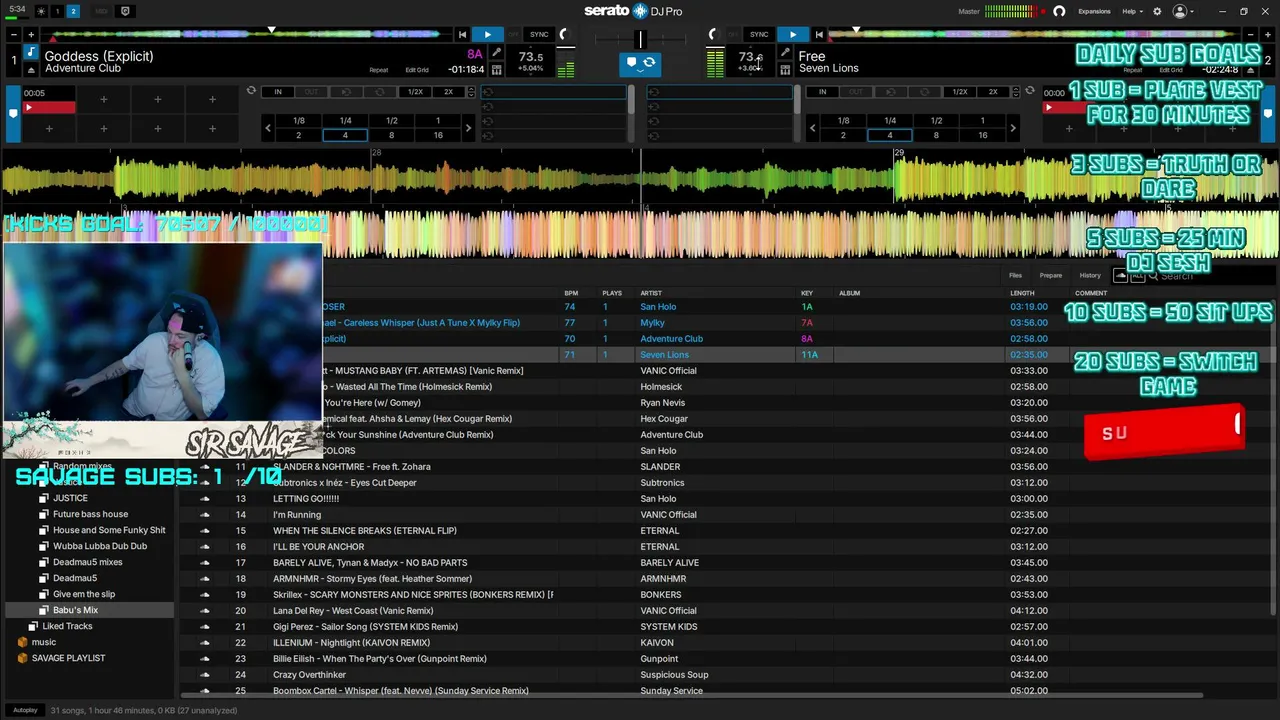Open the Serato shield panel icon

(125, 11)
